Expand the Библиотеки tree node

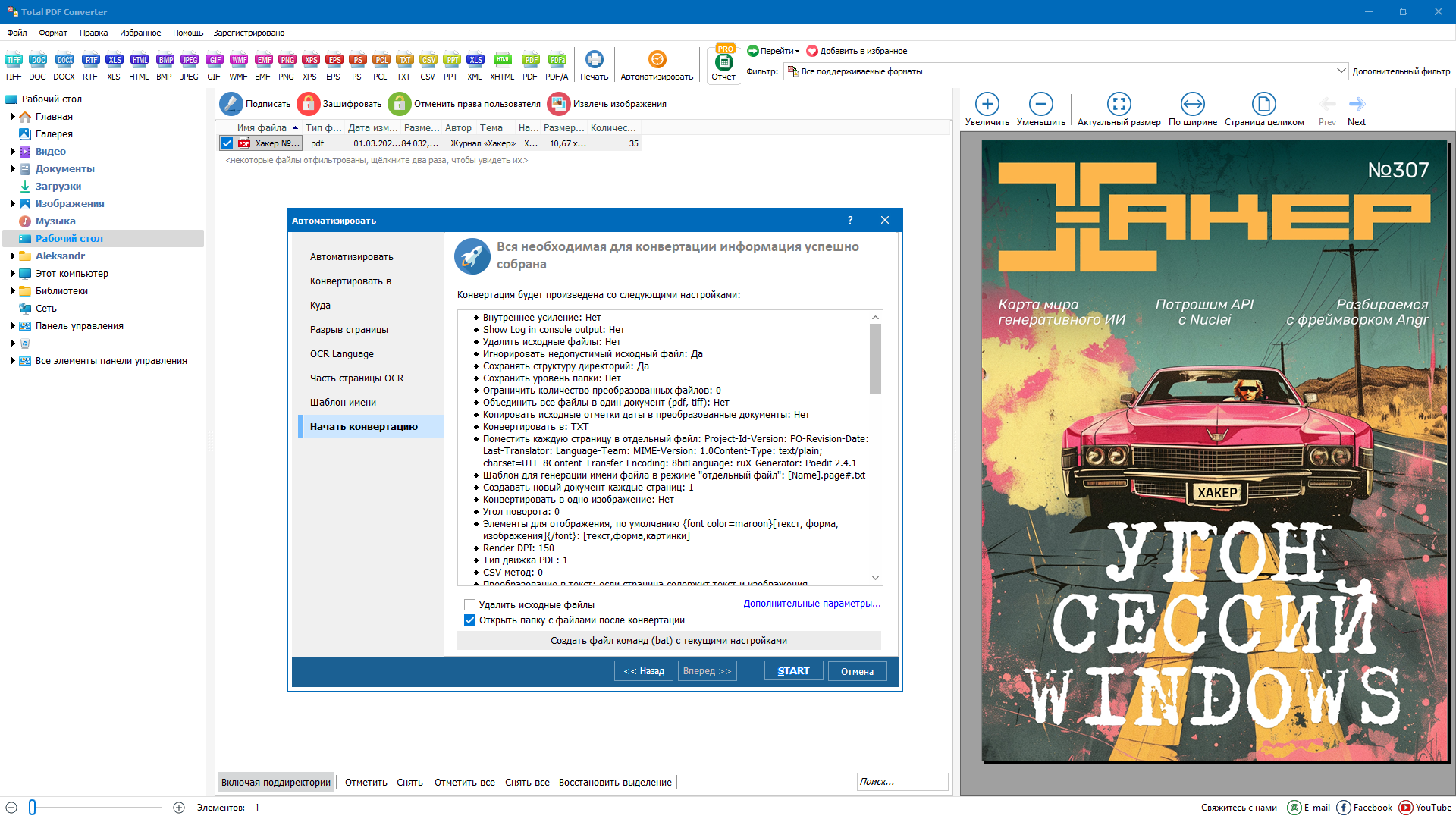pos(13,291)
